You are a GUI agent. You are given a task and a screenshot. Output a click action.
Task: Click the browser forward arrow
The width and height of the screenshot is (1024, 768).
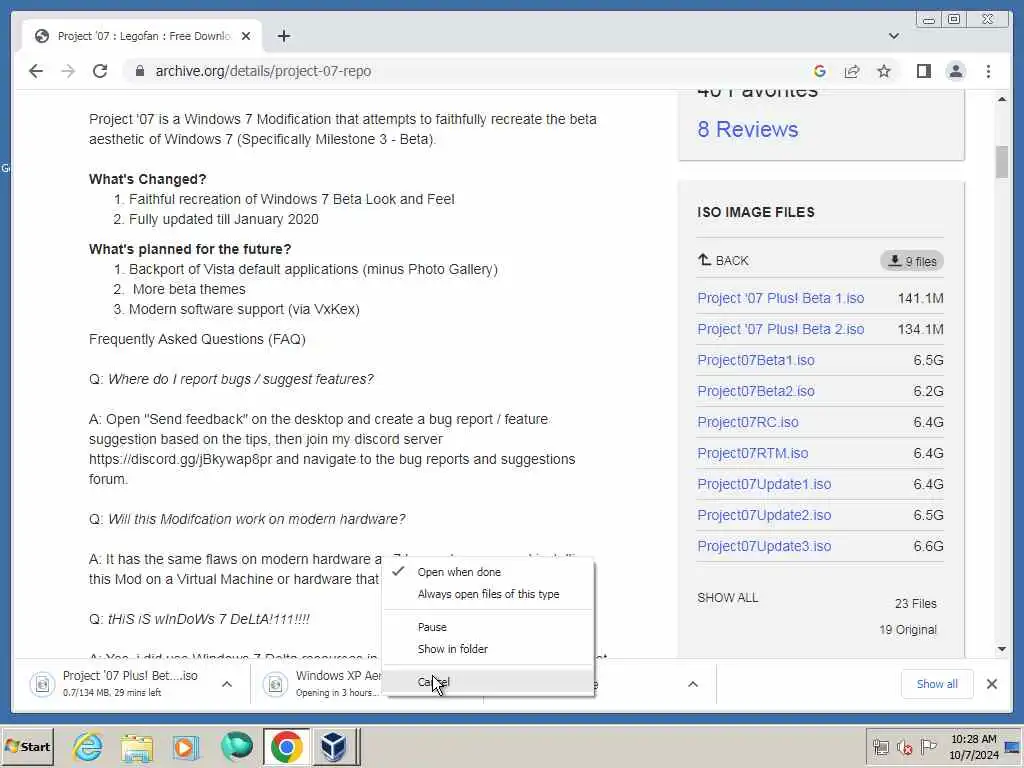pos(68,71)
